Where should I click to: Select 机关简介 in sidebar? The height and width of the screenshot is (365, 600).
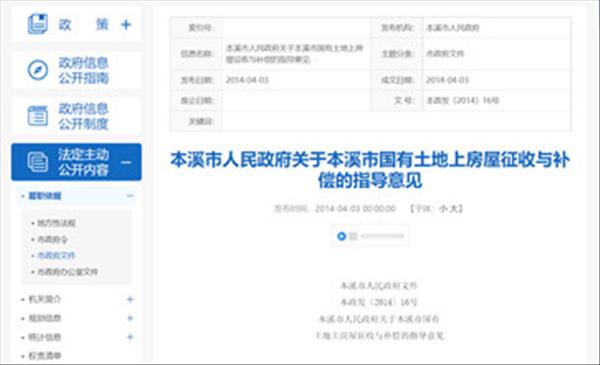click(x=45, y=299)
